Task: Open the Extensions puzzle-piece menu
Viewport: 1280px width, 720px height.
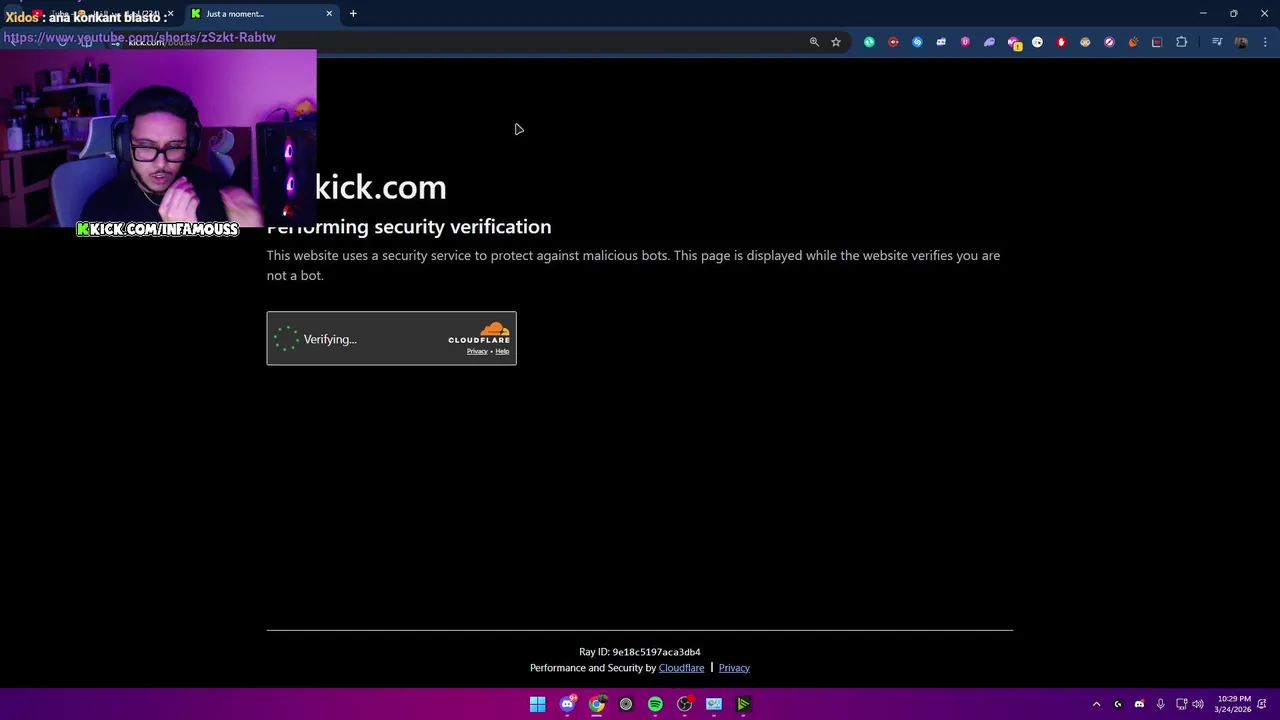Action: [1182, 42]
